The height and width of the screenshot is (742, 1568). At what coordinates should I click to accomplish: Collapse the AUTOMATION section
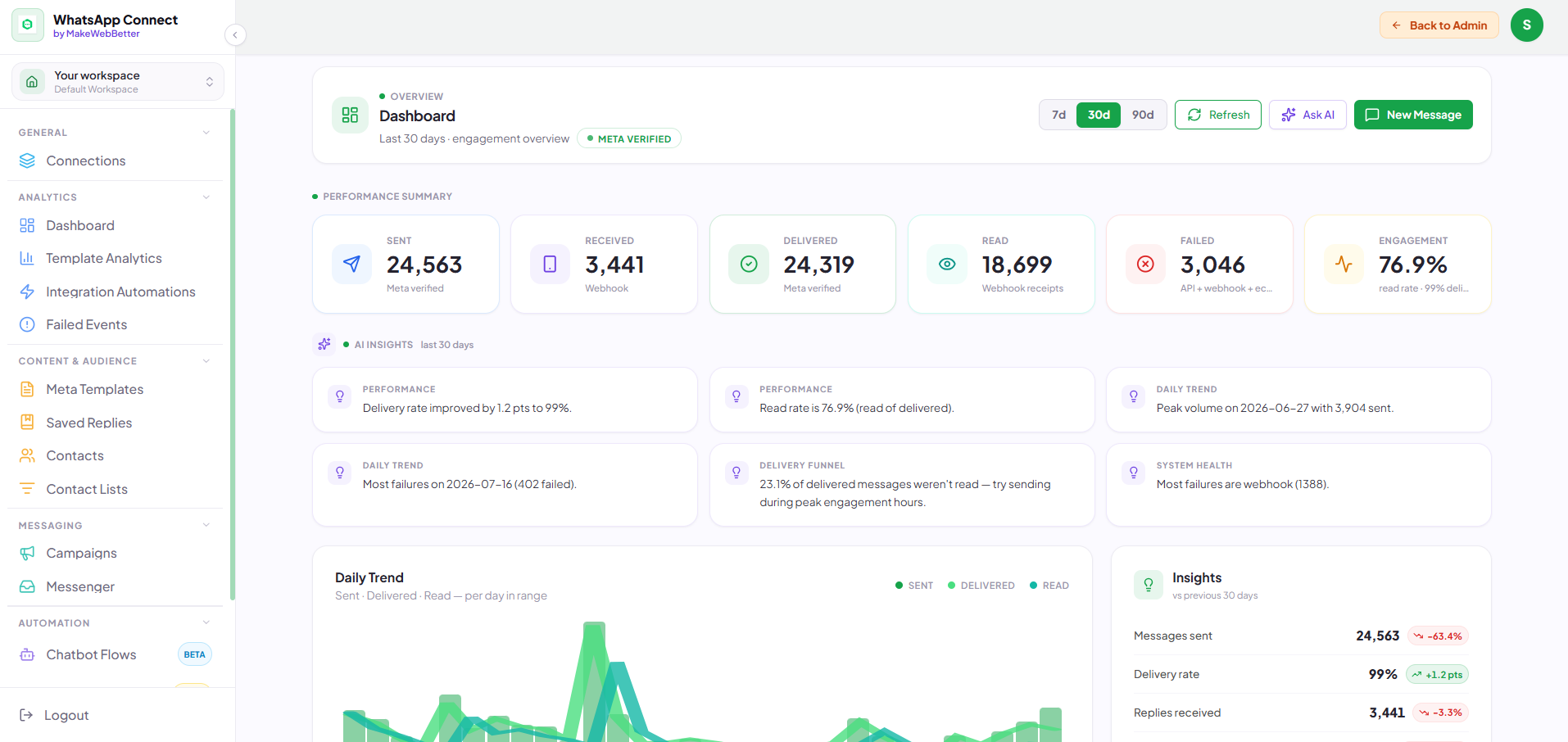tap(206, 622)
